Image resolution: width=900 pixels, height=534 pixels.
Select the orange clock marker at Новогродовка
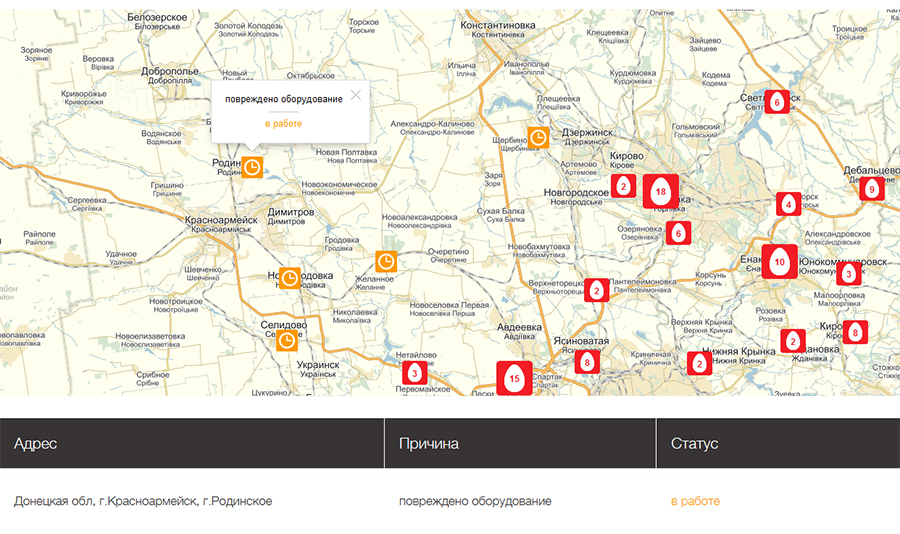[289, 277]
